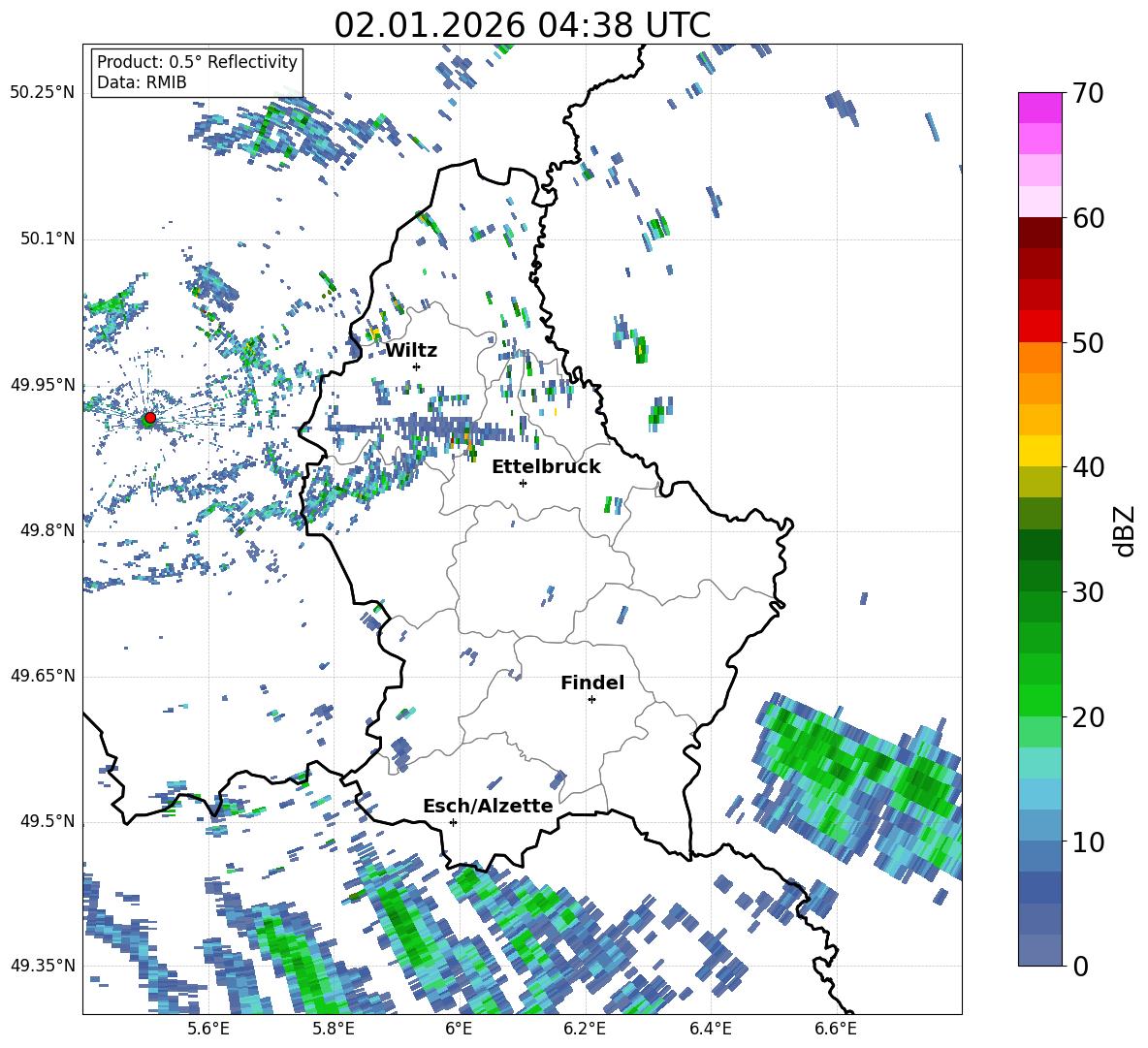Click the 49.5°N latitude label
1148x1048 pixels.
[x=47, y=821]
